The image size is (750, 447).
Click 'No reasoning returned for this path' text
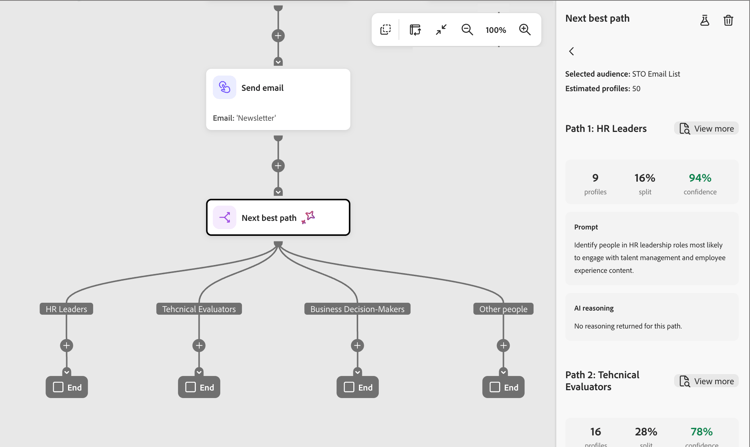coord(628,326)
